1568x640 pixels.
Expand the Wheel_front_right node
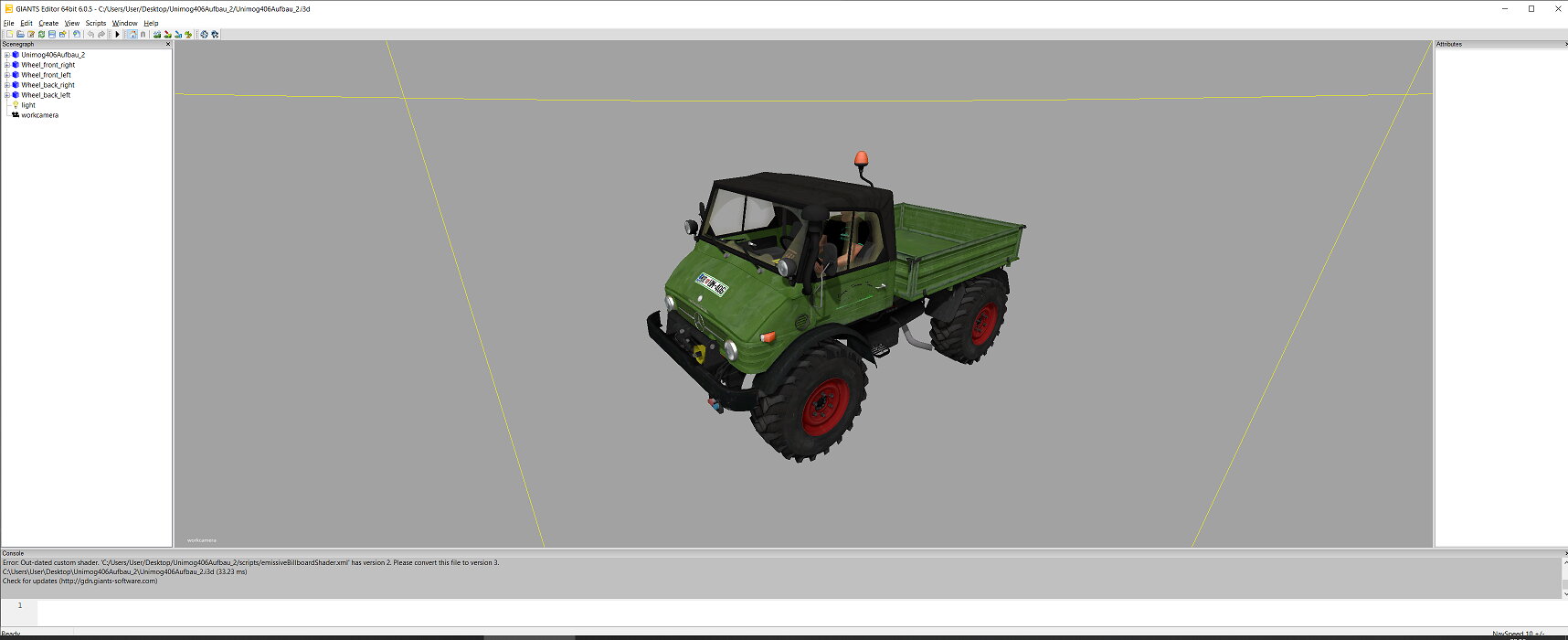[x=6, y=65]
